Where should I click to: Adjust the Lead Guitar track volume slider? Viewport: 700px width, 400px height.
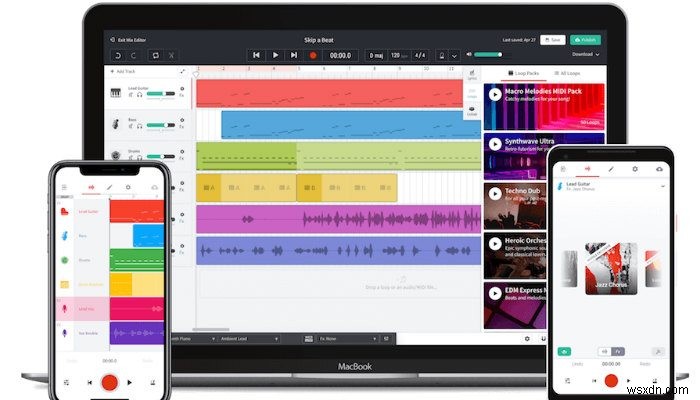tap(161, 94)
